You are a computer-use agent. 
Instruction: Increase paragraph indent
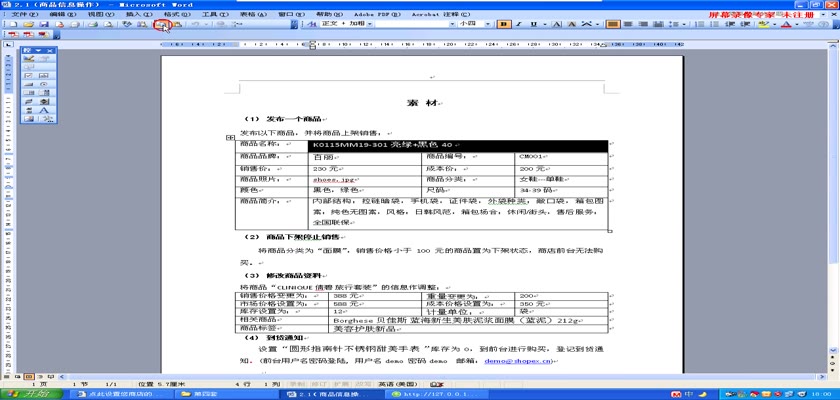[x=745, y=24]
